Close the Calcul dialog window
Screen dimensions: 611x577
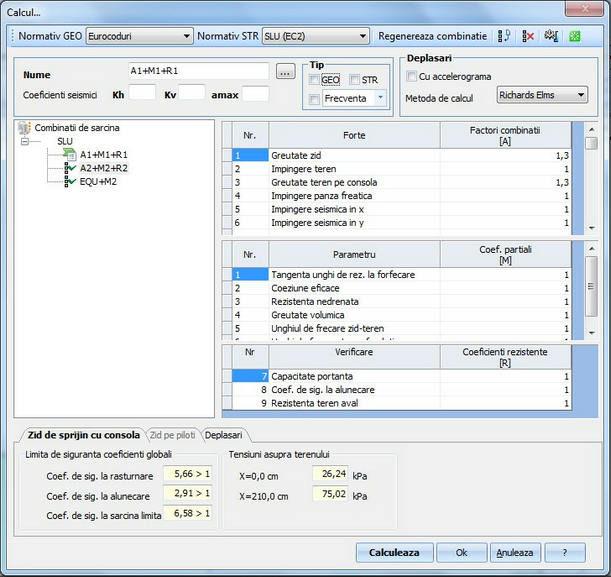pyautogui.click(x=584, y=9)
